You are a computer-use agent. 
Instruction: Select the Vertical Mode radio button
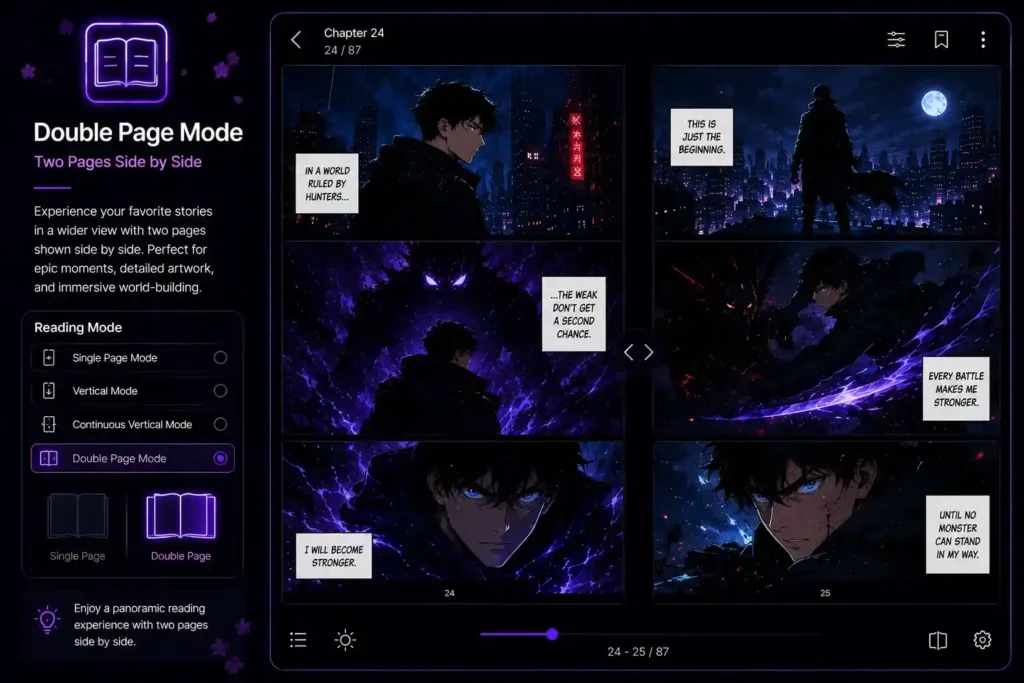(220, 391)
